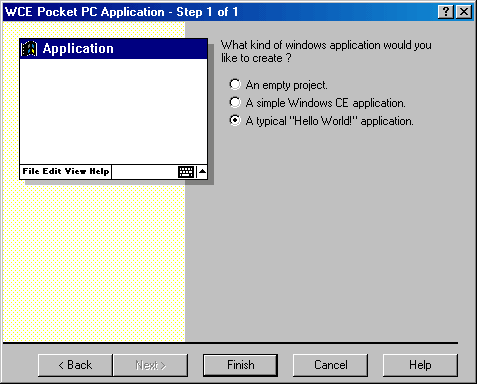The image size is (477, 384).
Task: Click the grayed Next button
Action: tap(151, 365)
